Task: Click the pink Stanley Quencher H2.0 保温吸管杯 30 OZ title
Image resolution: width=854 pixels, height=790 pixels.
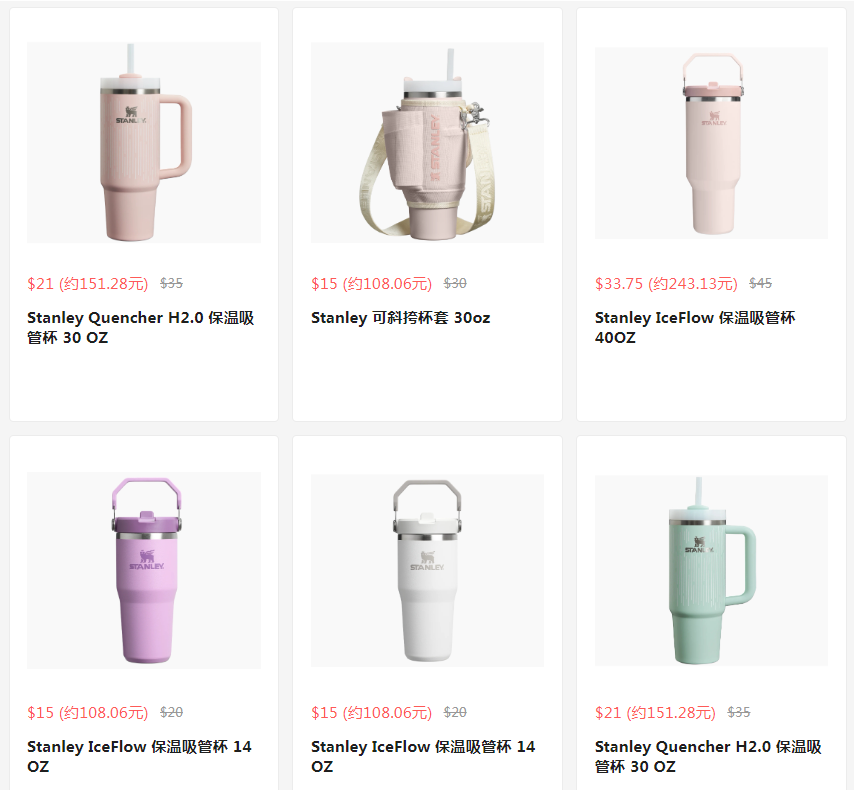Action: pos(141,327)
